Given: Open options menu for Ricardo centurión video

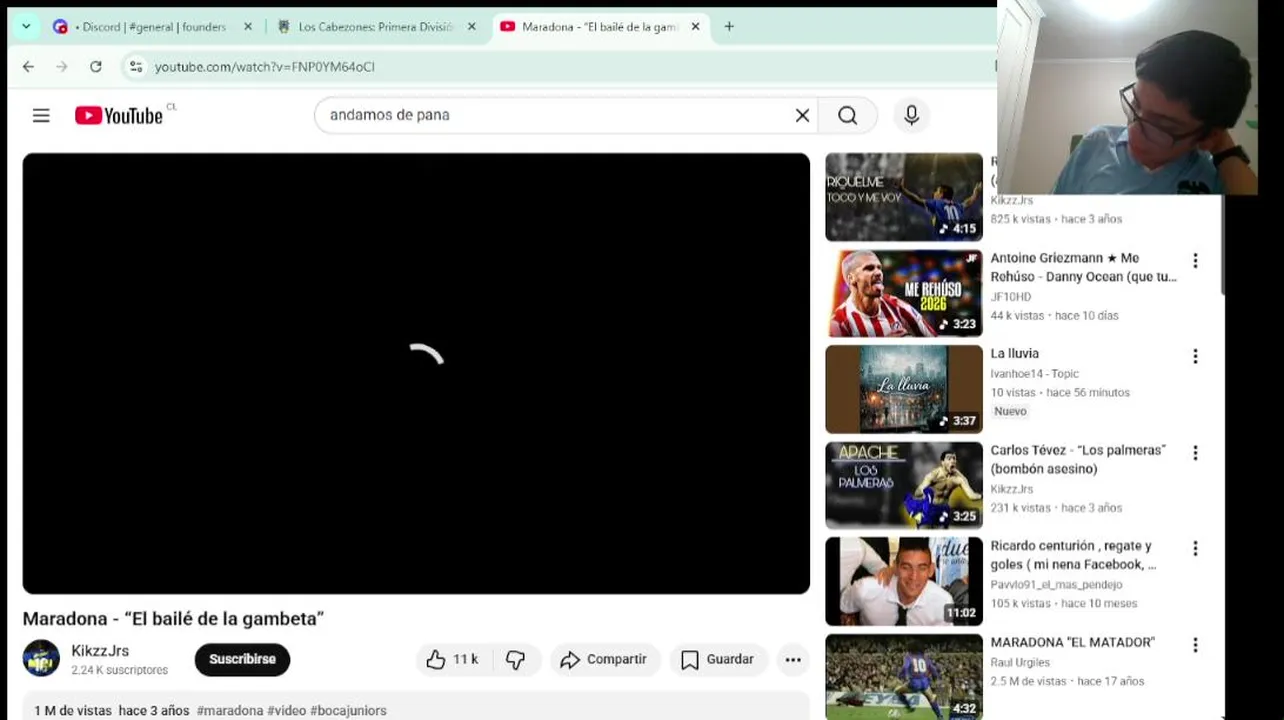Looking at the screenshot, I should pyautogui.click(x=1195, y=548).
